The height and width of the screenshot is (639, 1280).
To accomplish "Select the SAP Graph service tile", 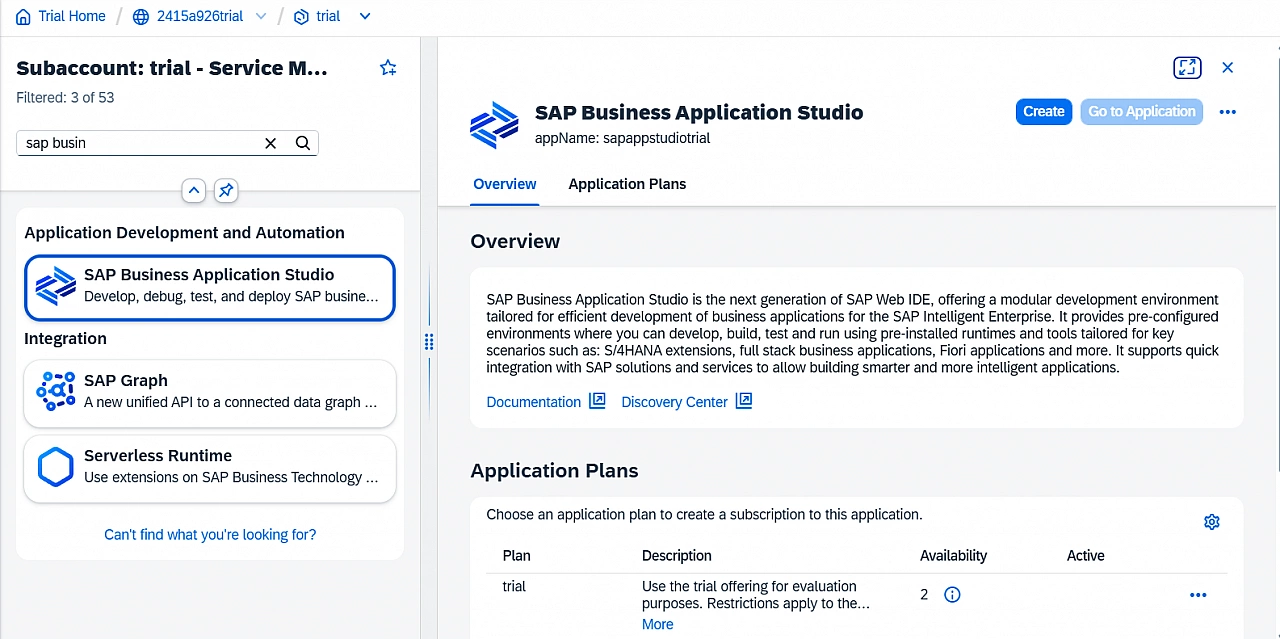I will coord(210,392).
